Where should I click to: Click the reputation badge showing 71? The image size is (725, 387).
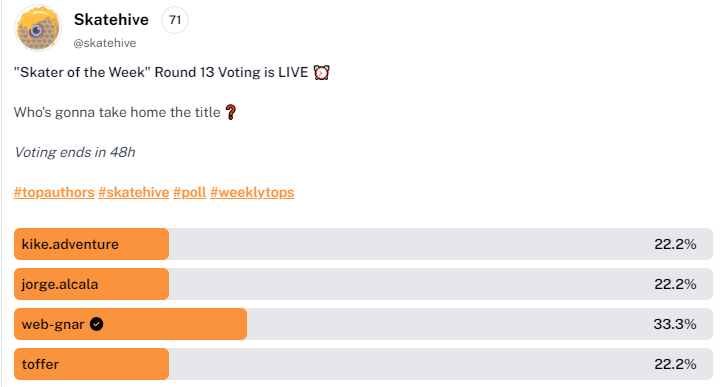(x=175, y=20)
